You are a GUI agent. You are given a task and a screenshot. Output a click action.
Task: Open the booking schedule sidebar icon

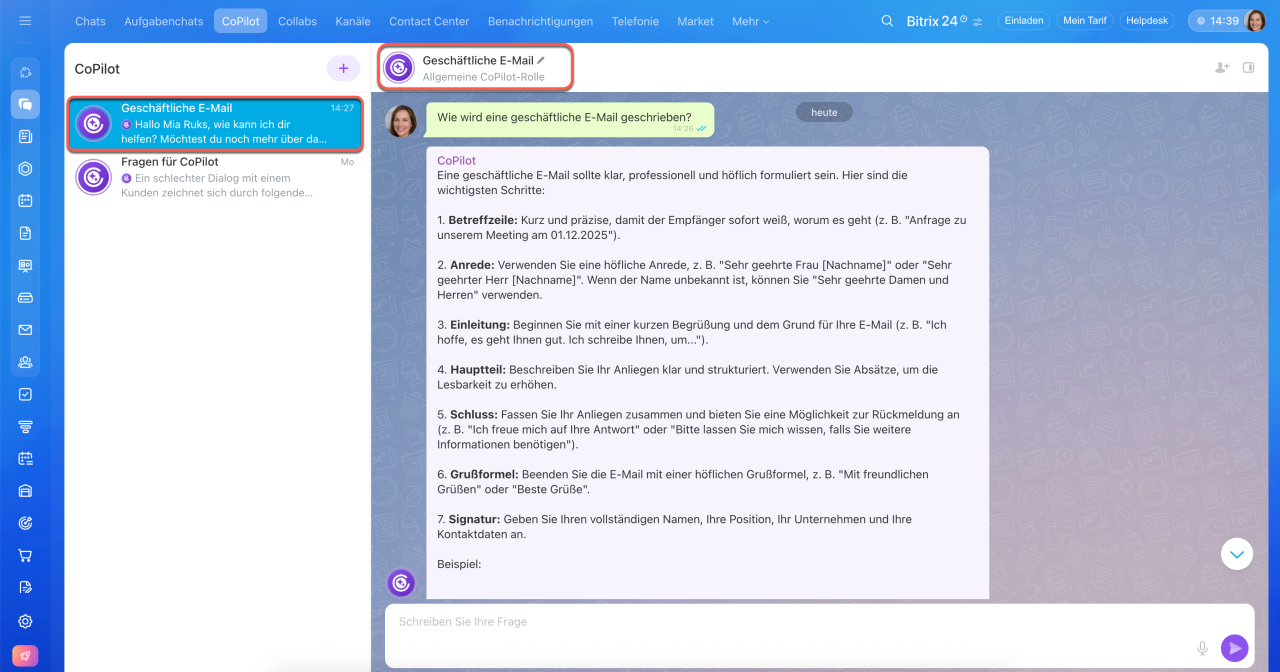(x=25, y=458)
